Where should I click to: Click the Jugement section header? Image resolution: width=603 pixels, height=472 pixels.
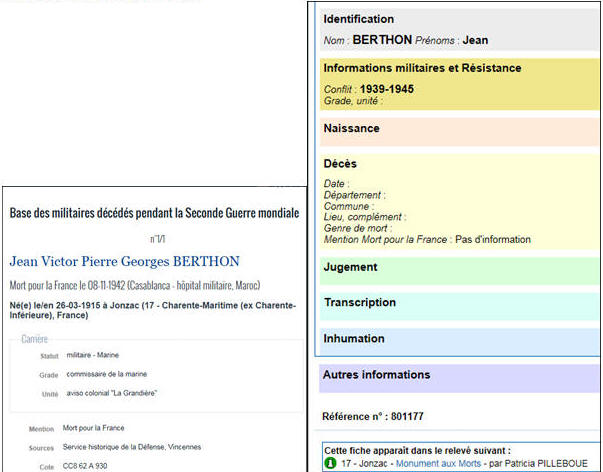point(350,267)
